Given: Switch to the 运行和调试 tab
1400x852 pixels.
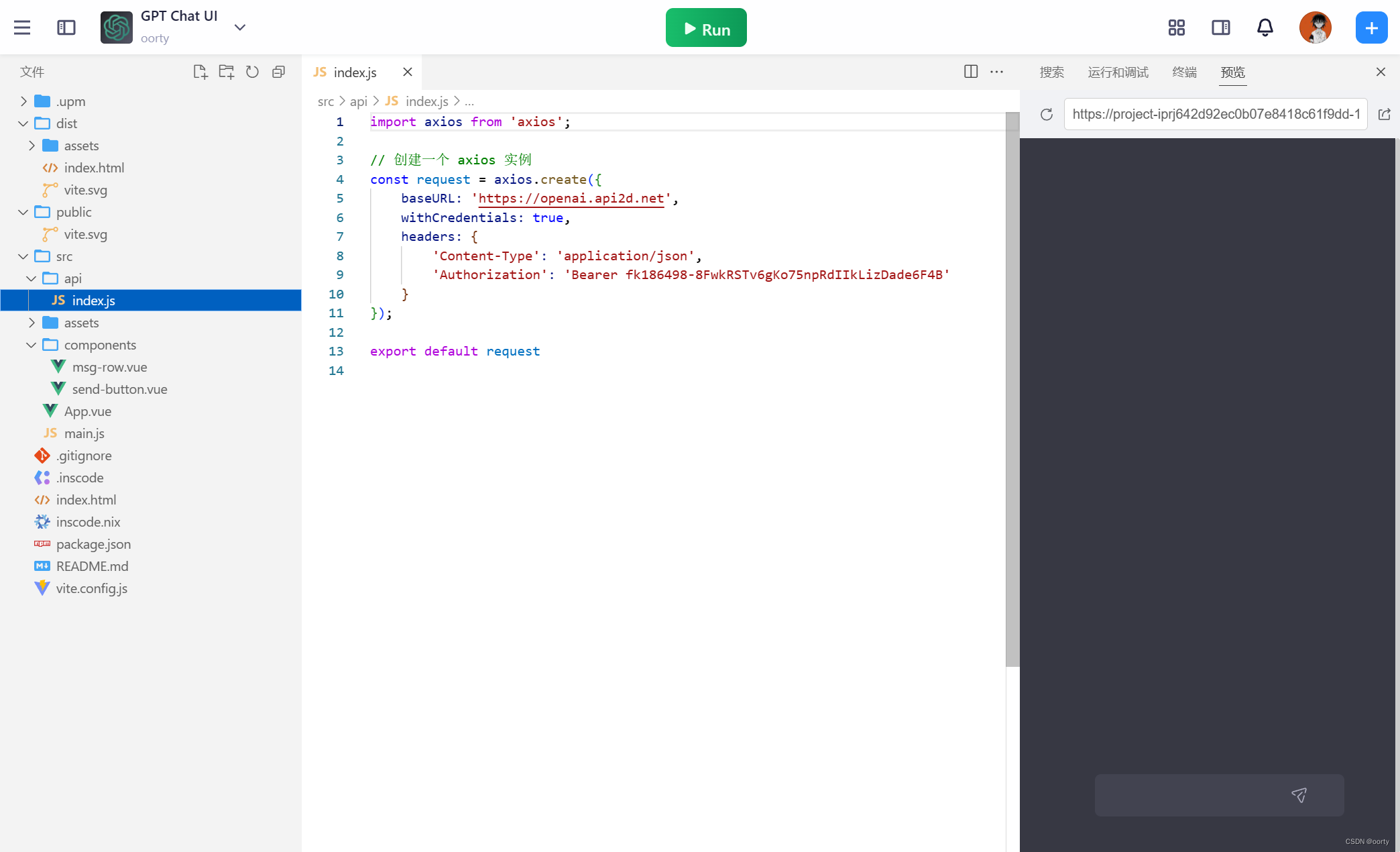Looking at the screenshot, I should [1118, 72].
